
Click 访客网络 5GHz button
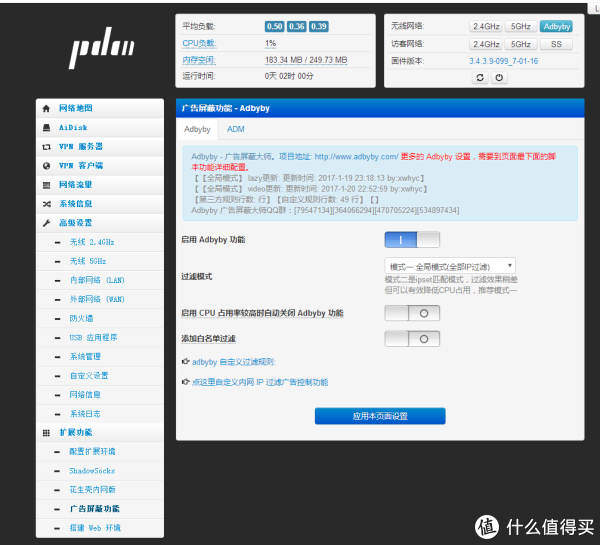[521, 44]
